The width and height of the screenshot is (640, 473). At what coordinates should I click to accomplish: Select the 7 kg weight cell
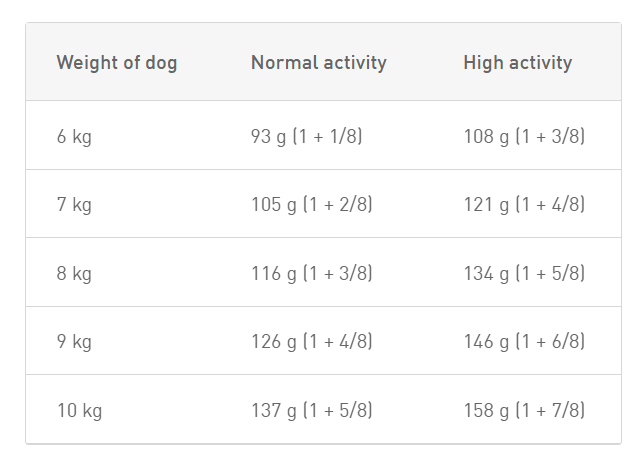(x=74, y=204)
